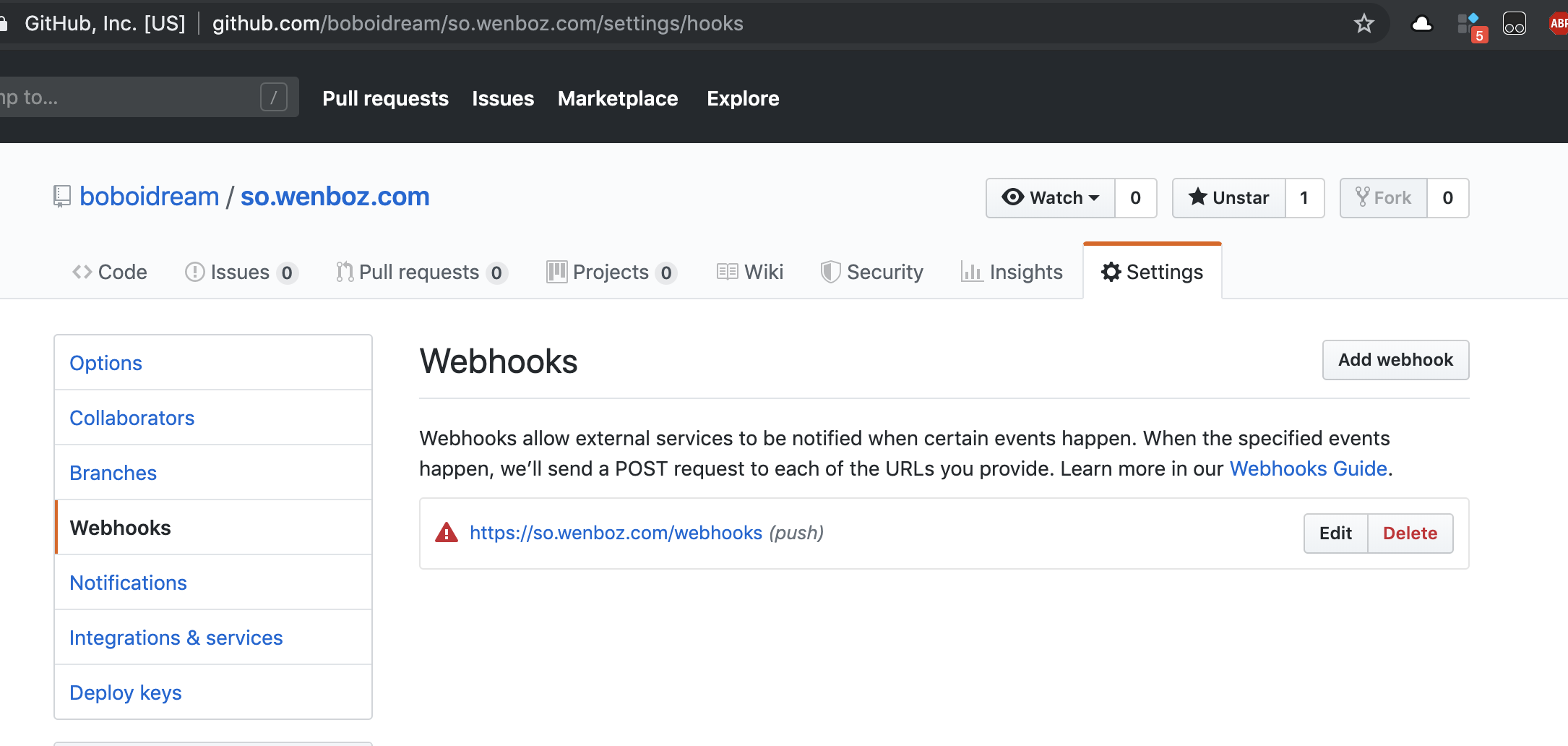1568x746 pixels.
Task: Click the pull request icon in the repo tabs
Action: [345, 272]
